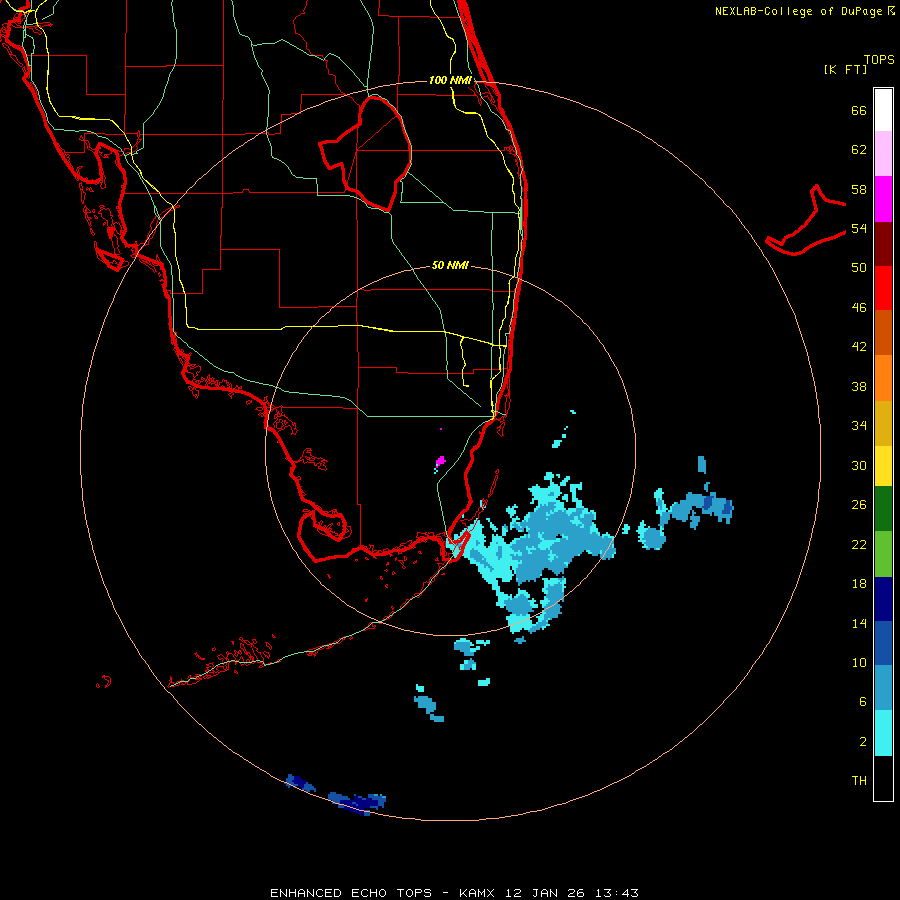This screenshot has height=900, width=900.
Task: Click the dark blue echo on the southern ring edge
Action: pyautogui.click(x=357, y=803)
